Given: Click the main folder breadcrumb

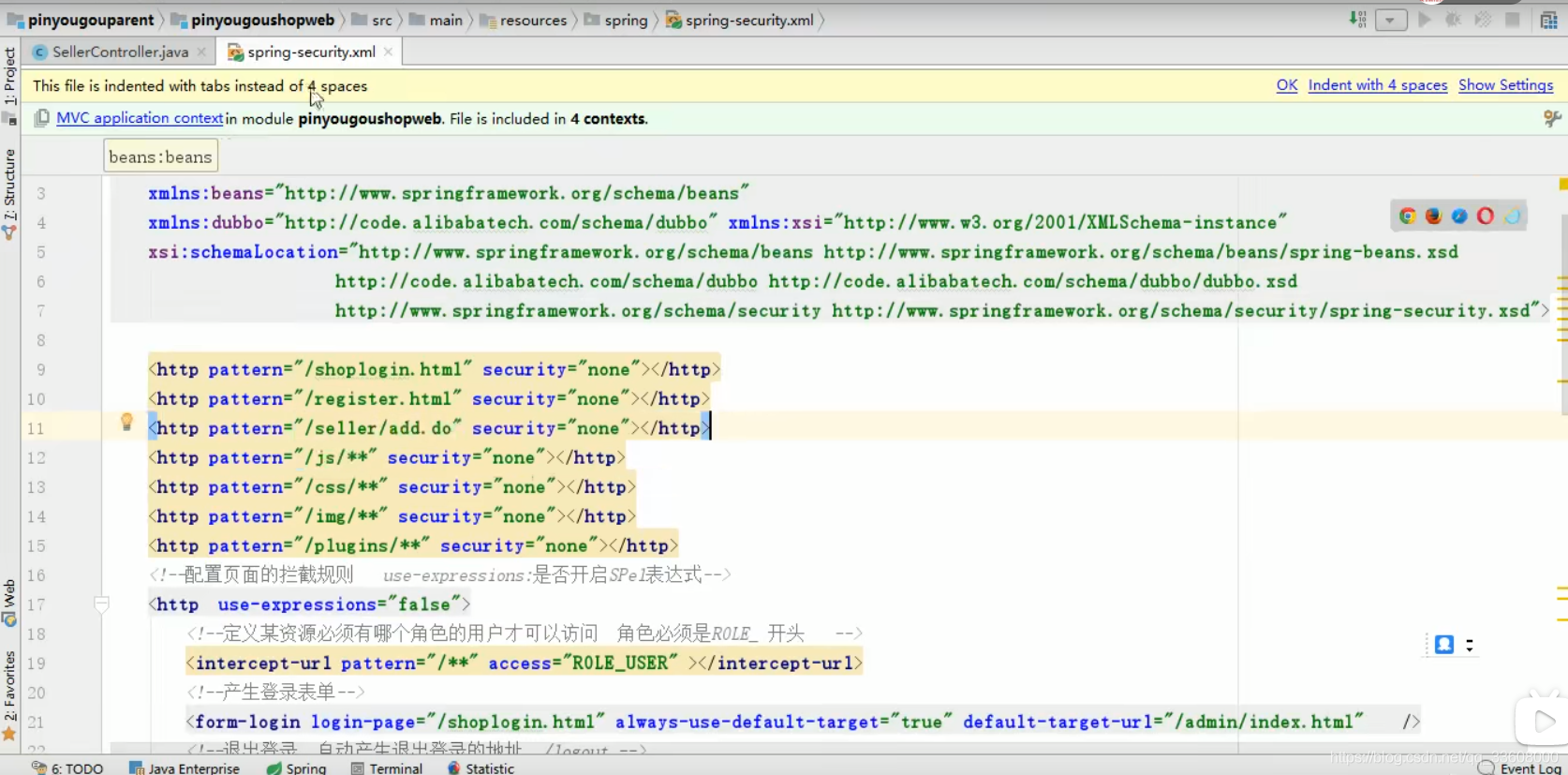Looking at the screenshot, I should click(436, 20).
